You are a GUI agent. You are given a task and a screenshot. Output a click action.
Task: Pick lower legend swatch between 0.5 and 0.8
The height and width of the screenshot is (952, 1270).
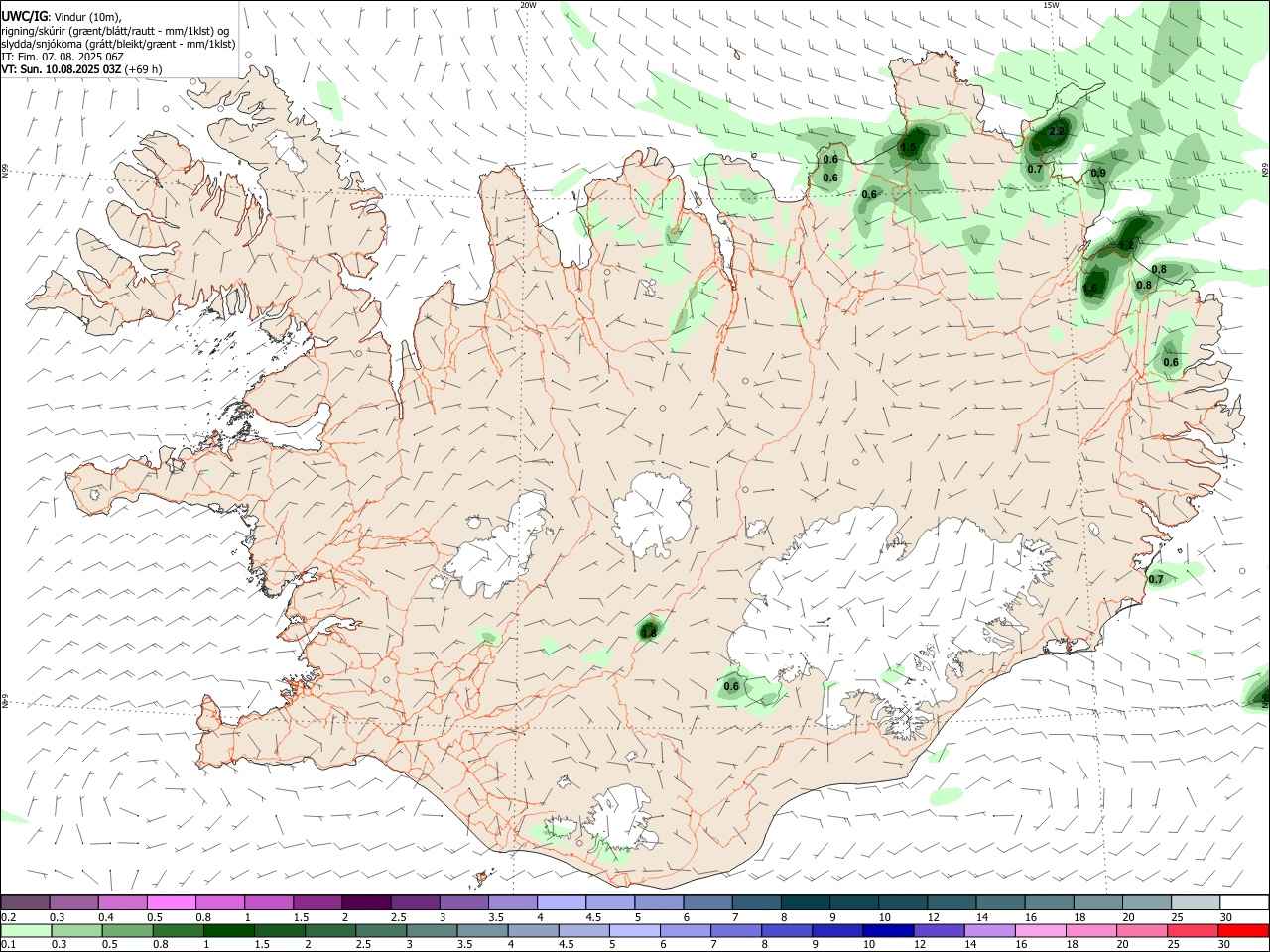(x=128, y=931)
